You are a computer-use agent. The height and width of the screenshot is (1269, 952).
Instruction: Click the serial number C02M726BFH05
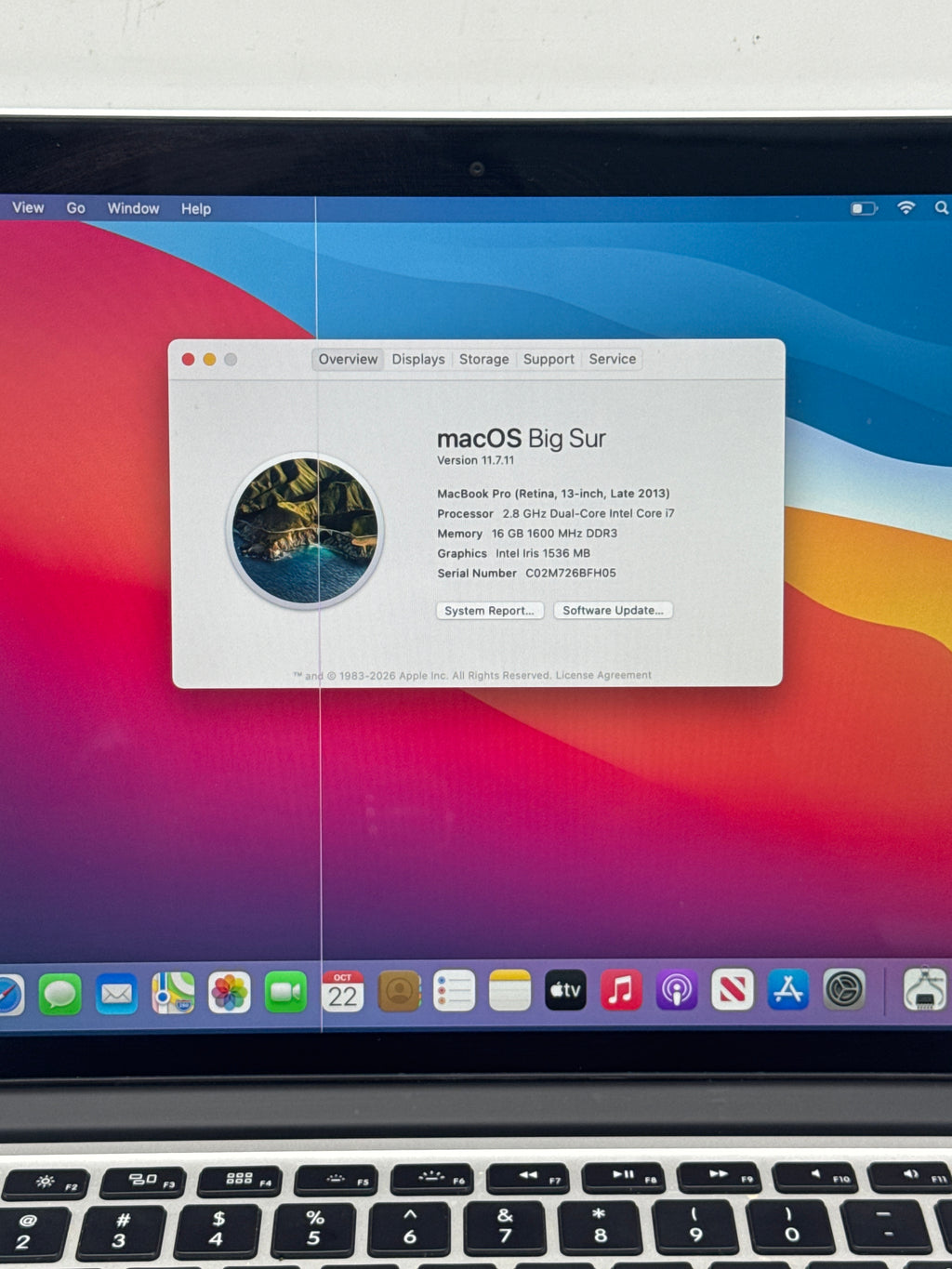click(x=571, y=574)
